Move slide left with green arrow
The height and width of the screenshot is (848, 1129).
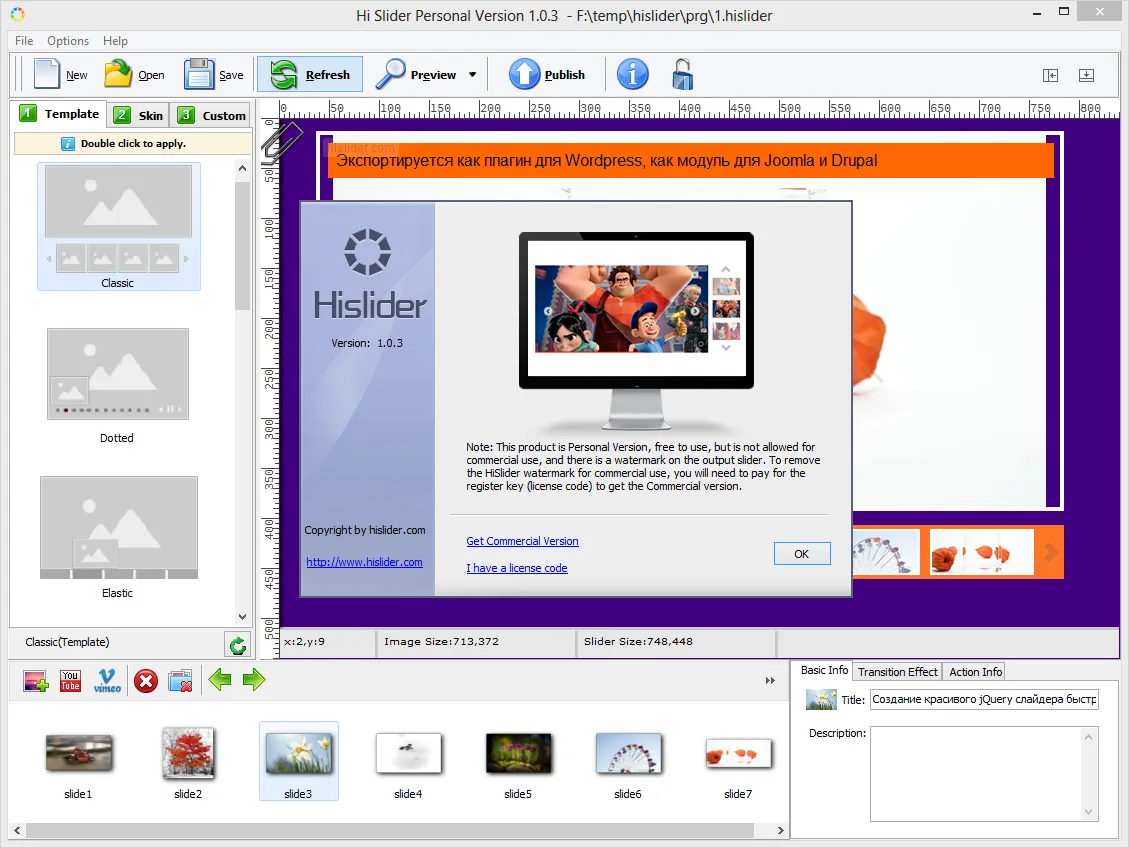tap(220, 680)
